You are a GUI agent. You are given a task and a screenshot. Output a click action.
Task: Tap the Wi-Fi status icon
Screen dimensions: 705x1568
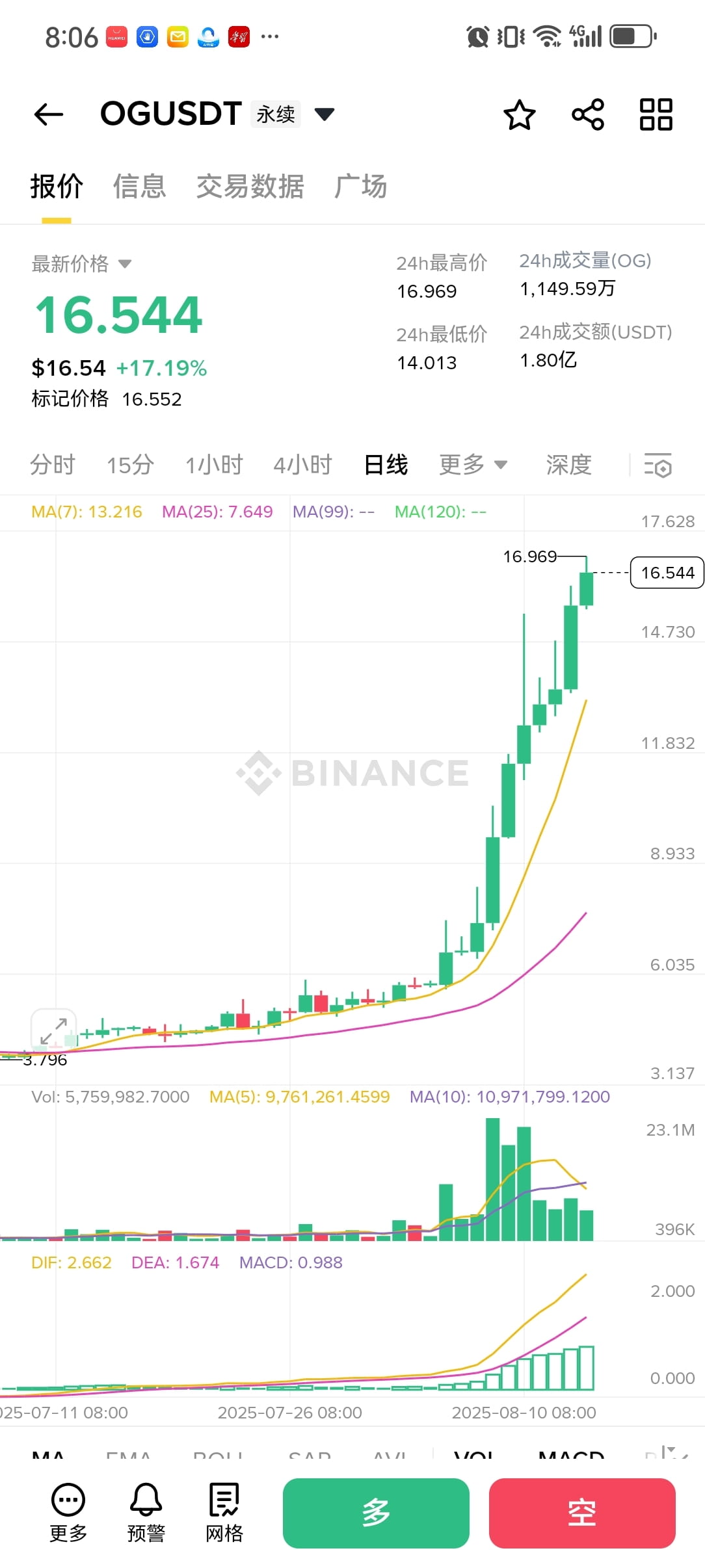547,36
